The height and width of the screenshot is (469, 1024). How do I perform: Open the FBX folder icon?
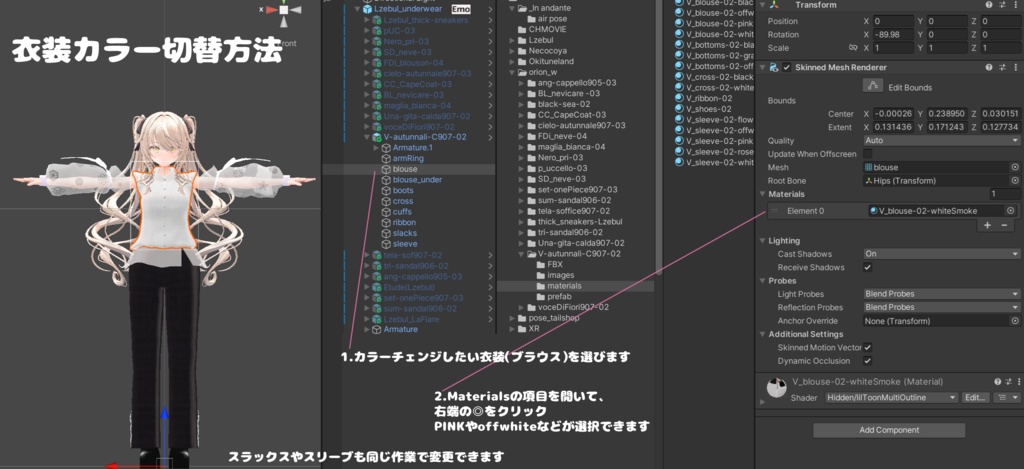click(541, 265)
